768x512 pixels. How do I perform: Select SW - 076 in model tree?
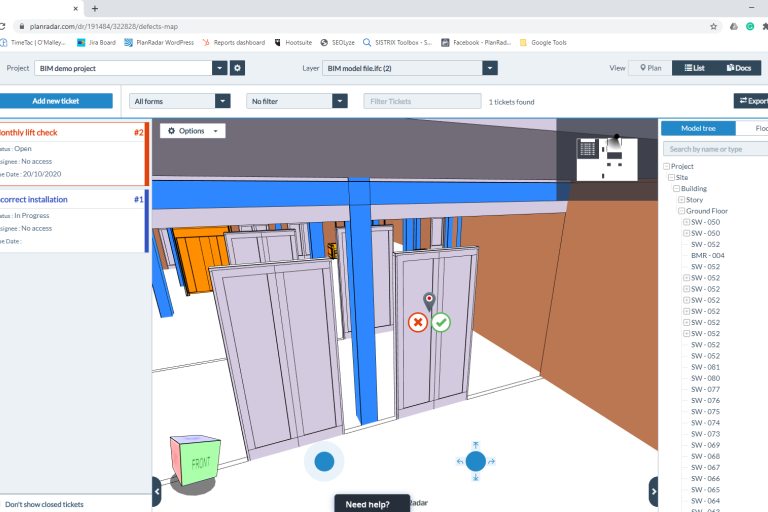(x=705, y=401)
